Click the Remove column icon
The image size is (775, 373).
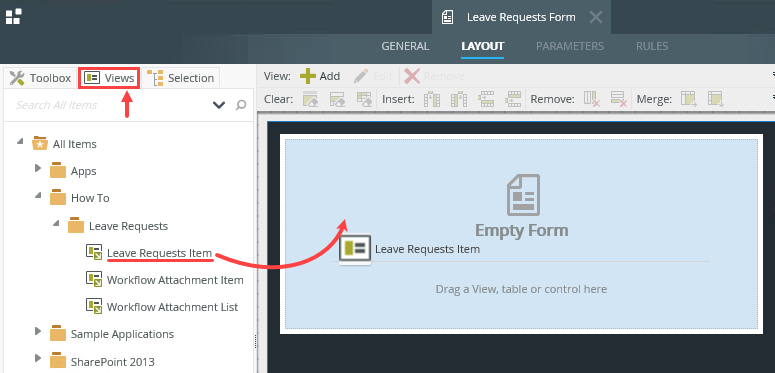pos(592,99)
